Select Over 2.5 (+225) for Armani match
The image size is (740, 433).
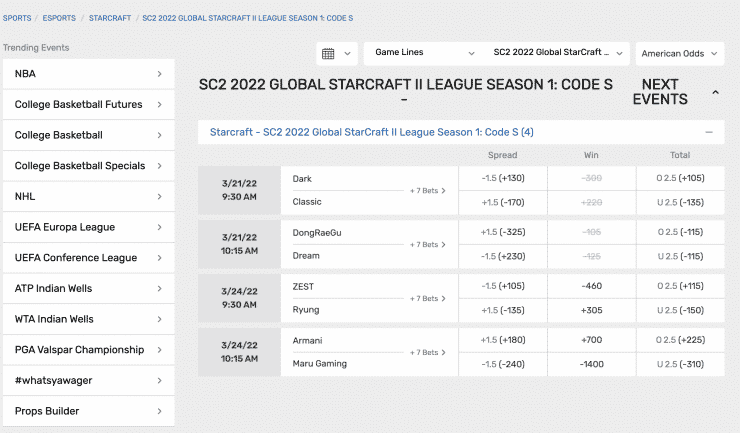point(680,340)
